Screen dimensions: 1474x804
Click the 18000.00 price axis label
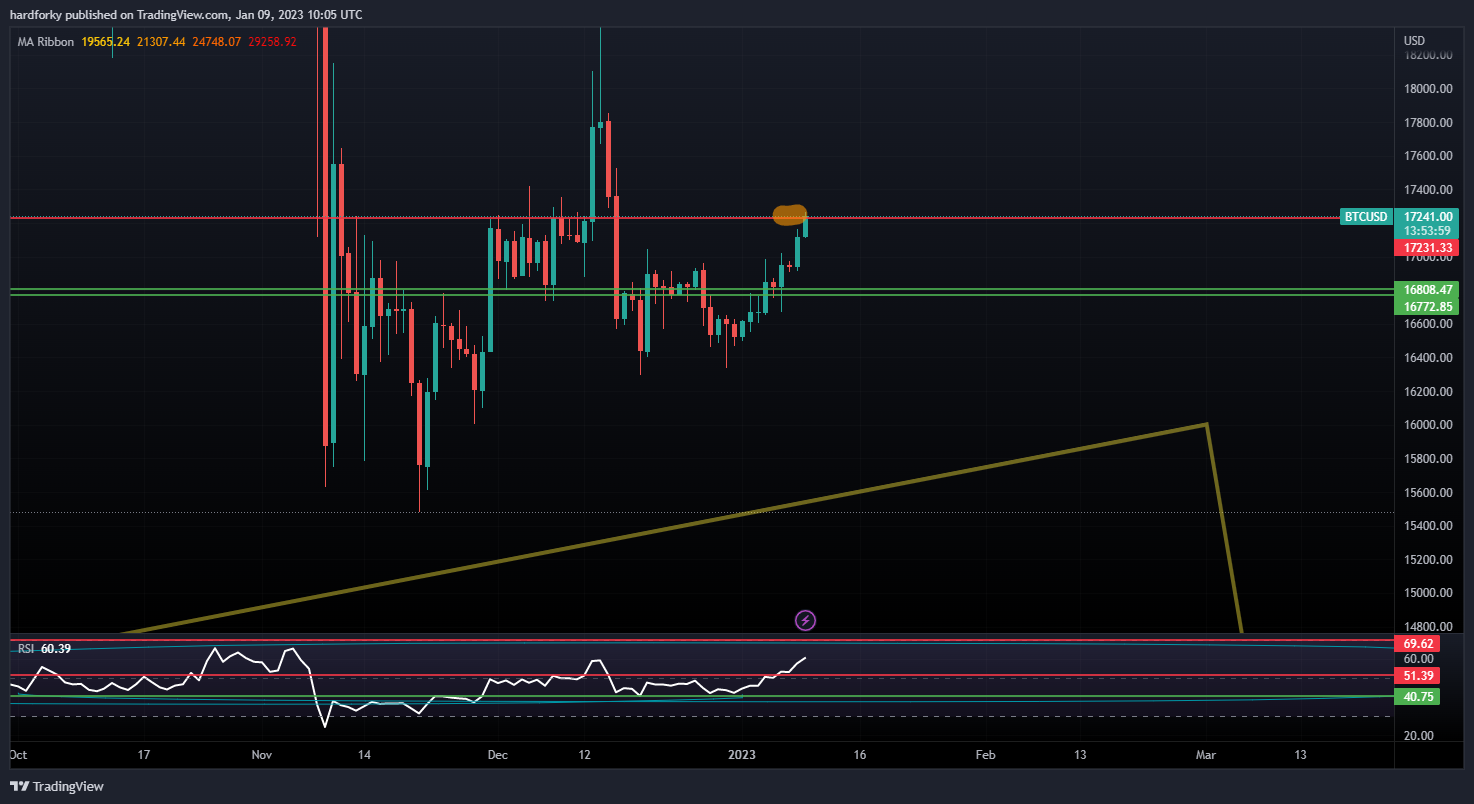1428,89
